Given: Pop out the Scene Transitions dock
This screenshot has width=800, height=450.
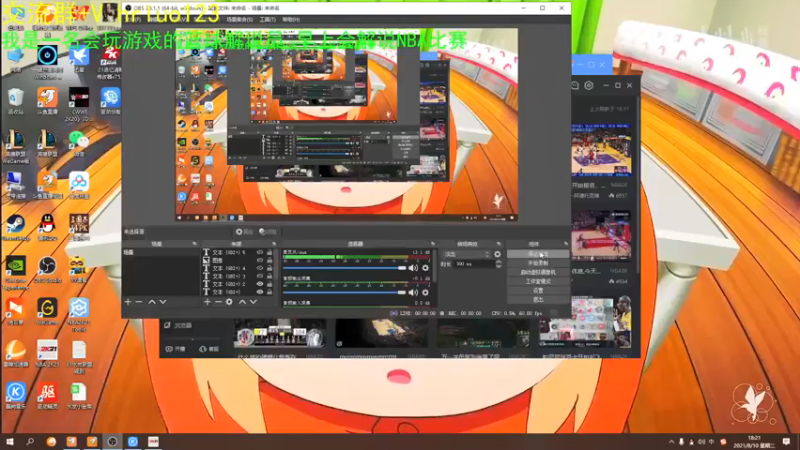Looking at the screenshot, I should point(498,244).
